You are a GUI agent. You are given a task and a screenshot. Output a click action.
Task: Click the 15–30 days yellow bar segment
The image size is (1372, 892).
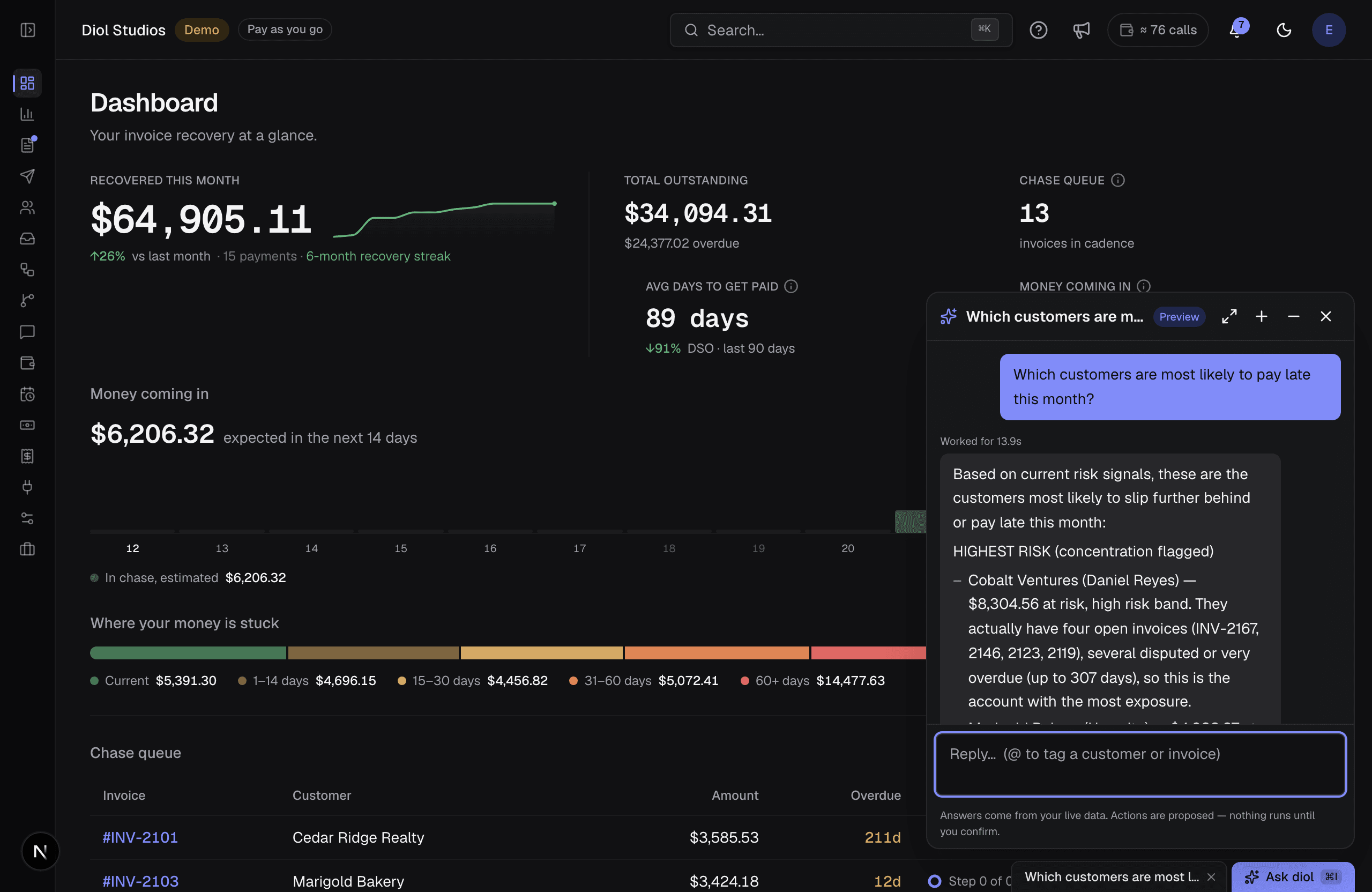point(541,653)
